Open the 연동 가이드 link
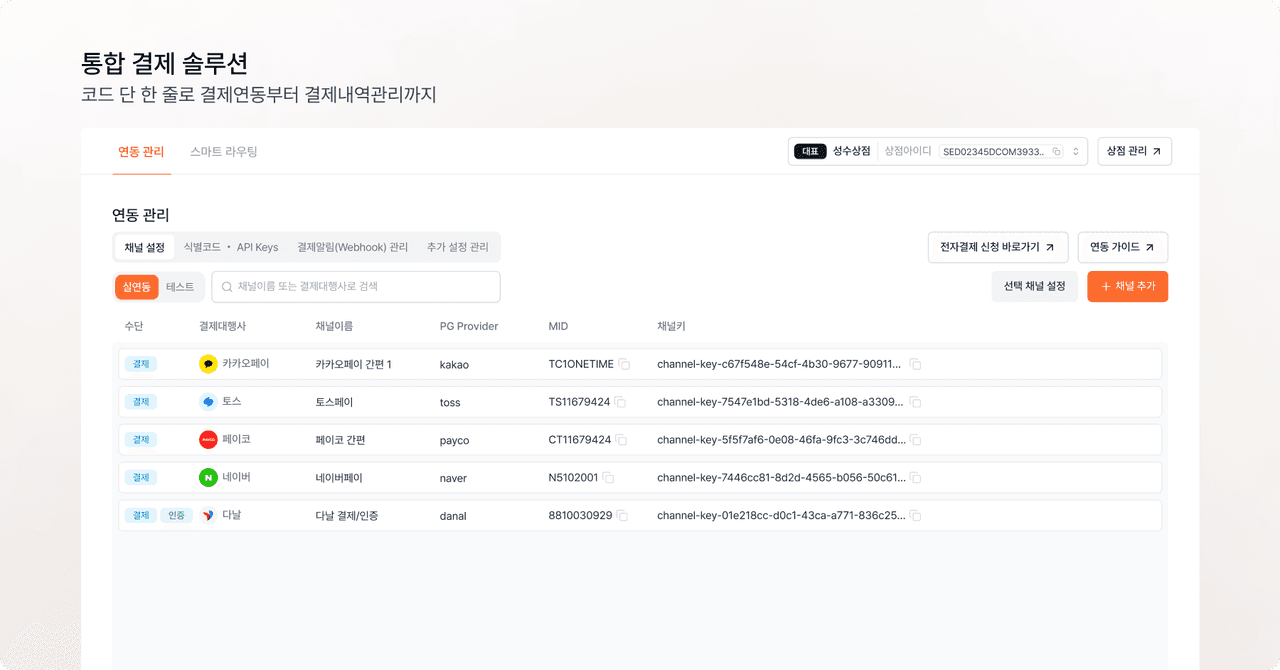Image resolution: width=1280 pixels, height=670 pixels. tap(1122, 247)
